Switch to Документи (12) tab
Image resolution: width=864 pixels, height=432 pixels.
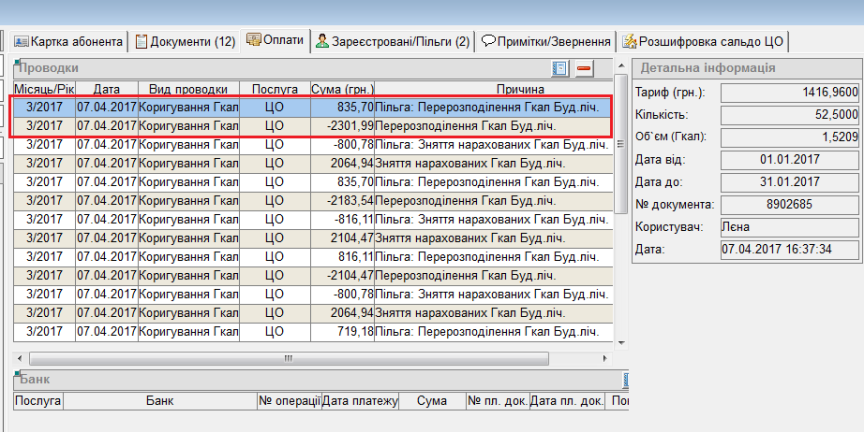pyautogui.click(x=185, y=41)
